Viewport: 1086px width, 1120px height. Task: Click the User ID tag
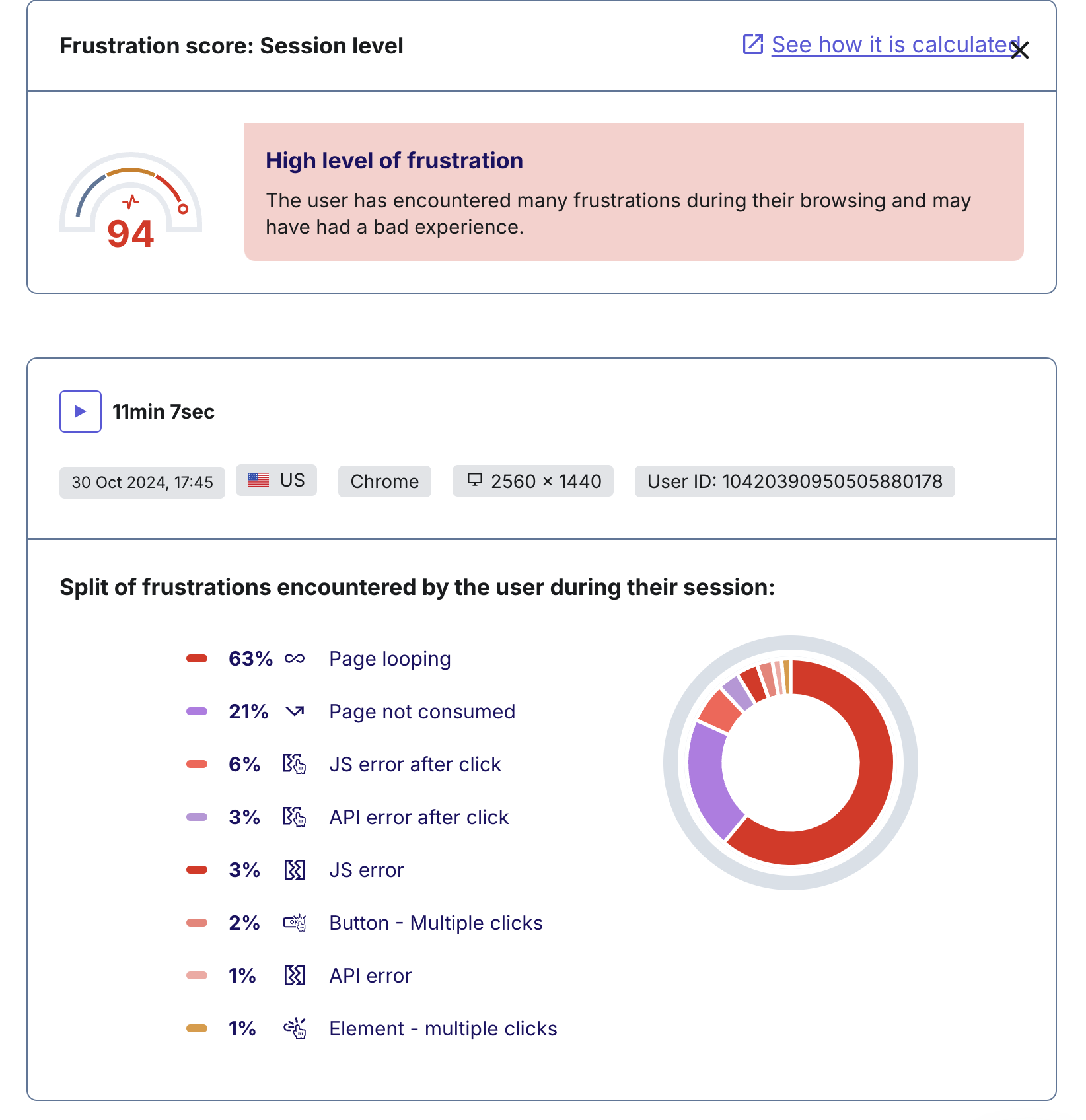click(x=795, y=481)
